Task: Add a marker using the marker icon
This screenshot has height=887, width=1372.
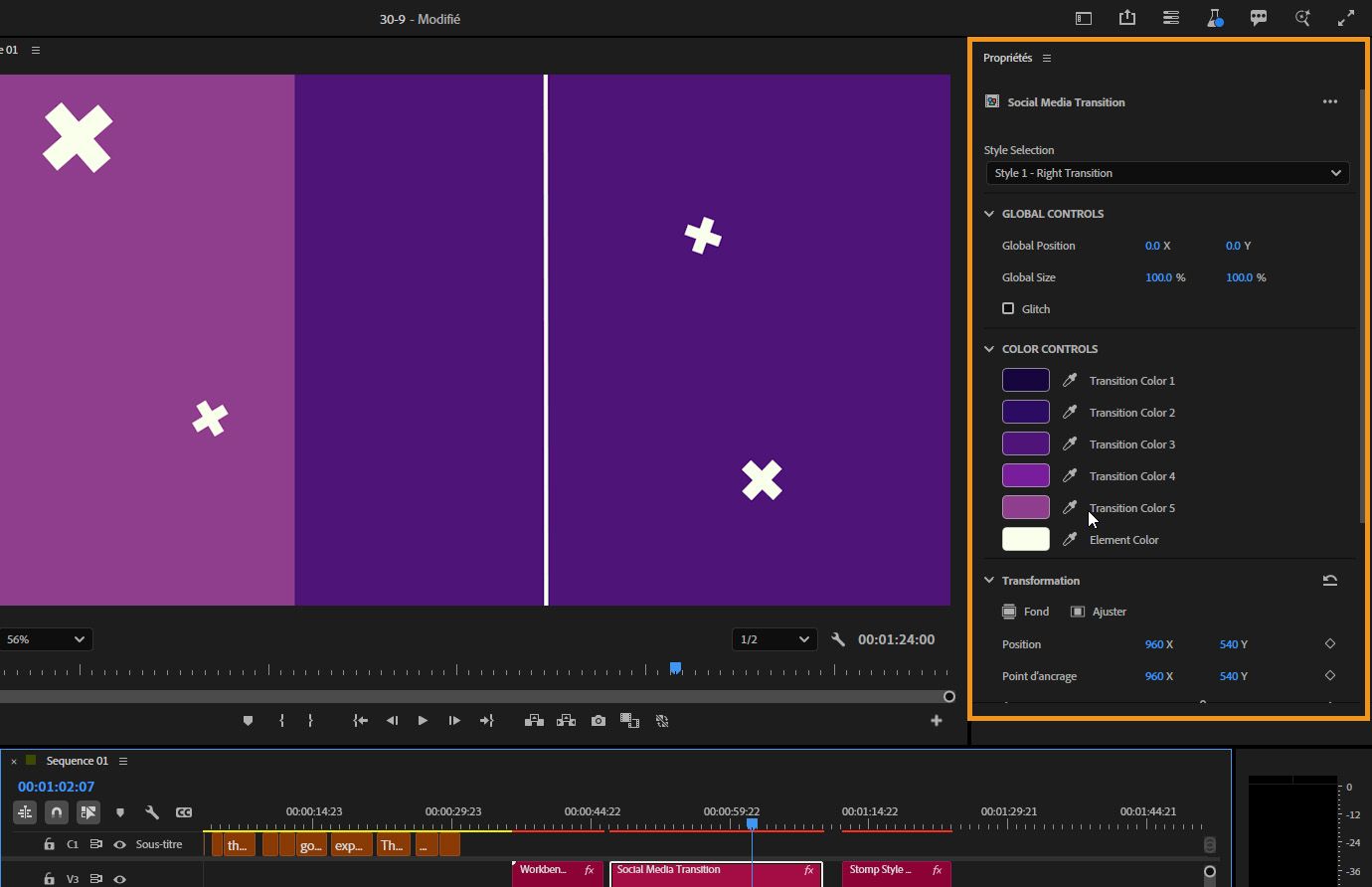Action: click(x=248, y=720)
